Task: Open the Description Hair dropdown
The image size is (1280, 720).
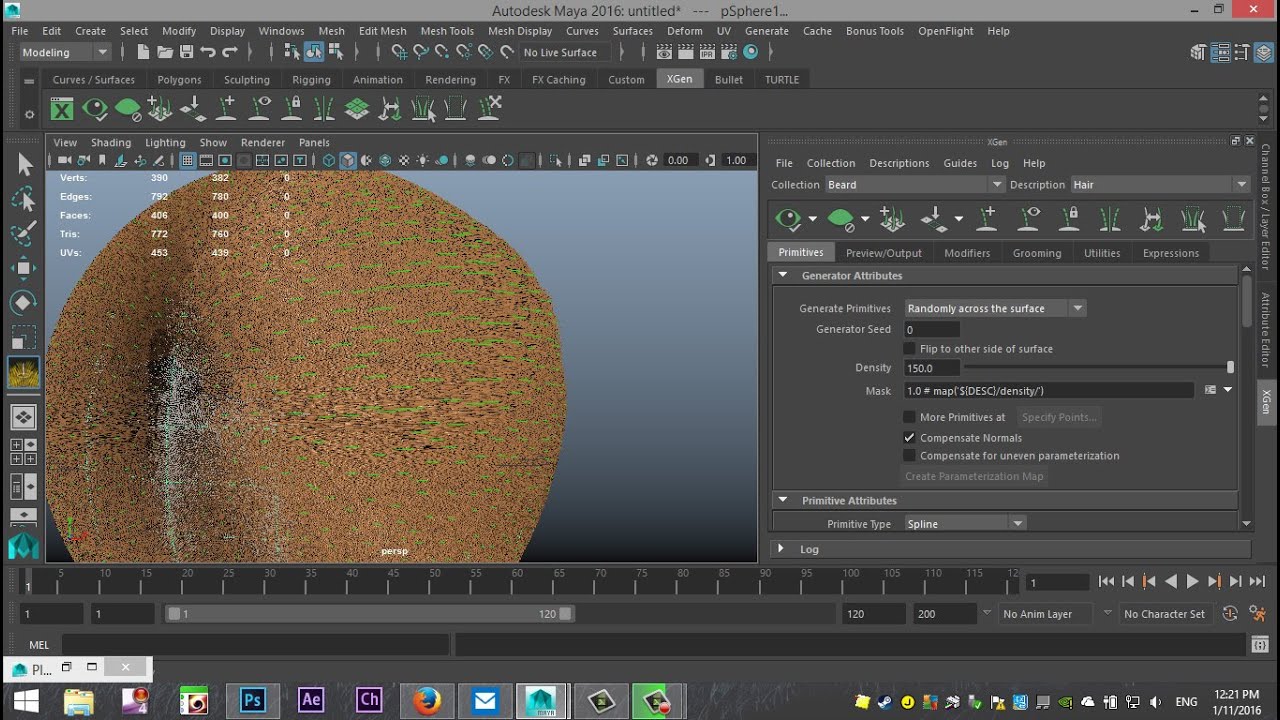Action: point(1160,185)
